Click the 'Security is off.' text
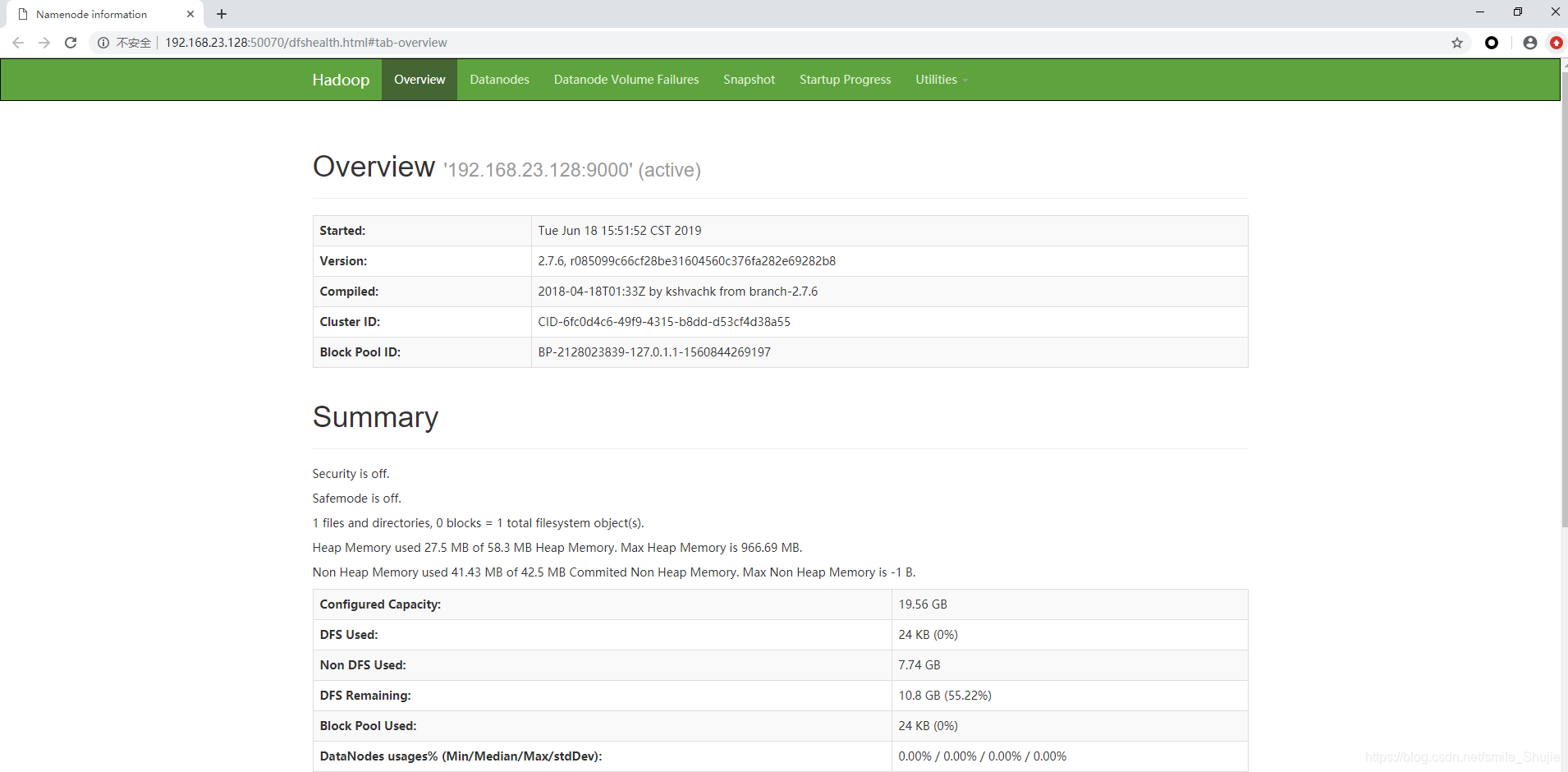Screen dimensions: 1568x772 [x=351, y=474]
